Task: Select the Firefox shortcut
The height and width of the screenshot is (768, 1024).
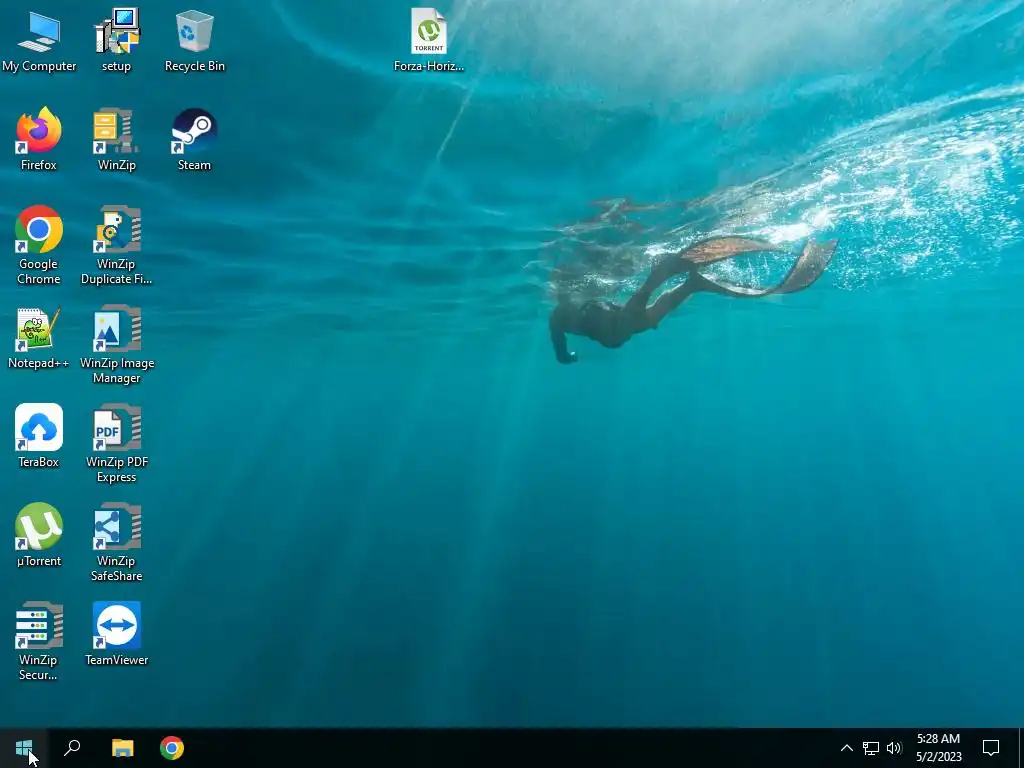Action: (x=39, y=139)
